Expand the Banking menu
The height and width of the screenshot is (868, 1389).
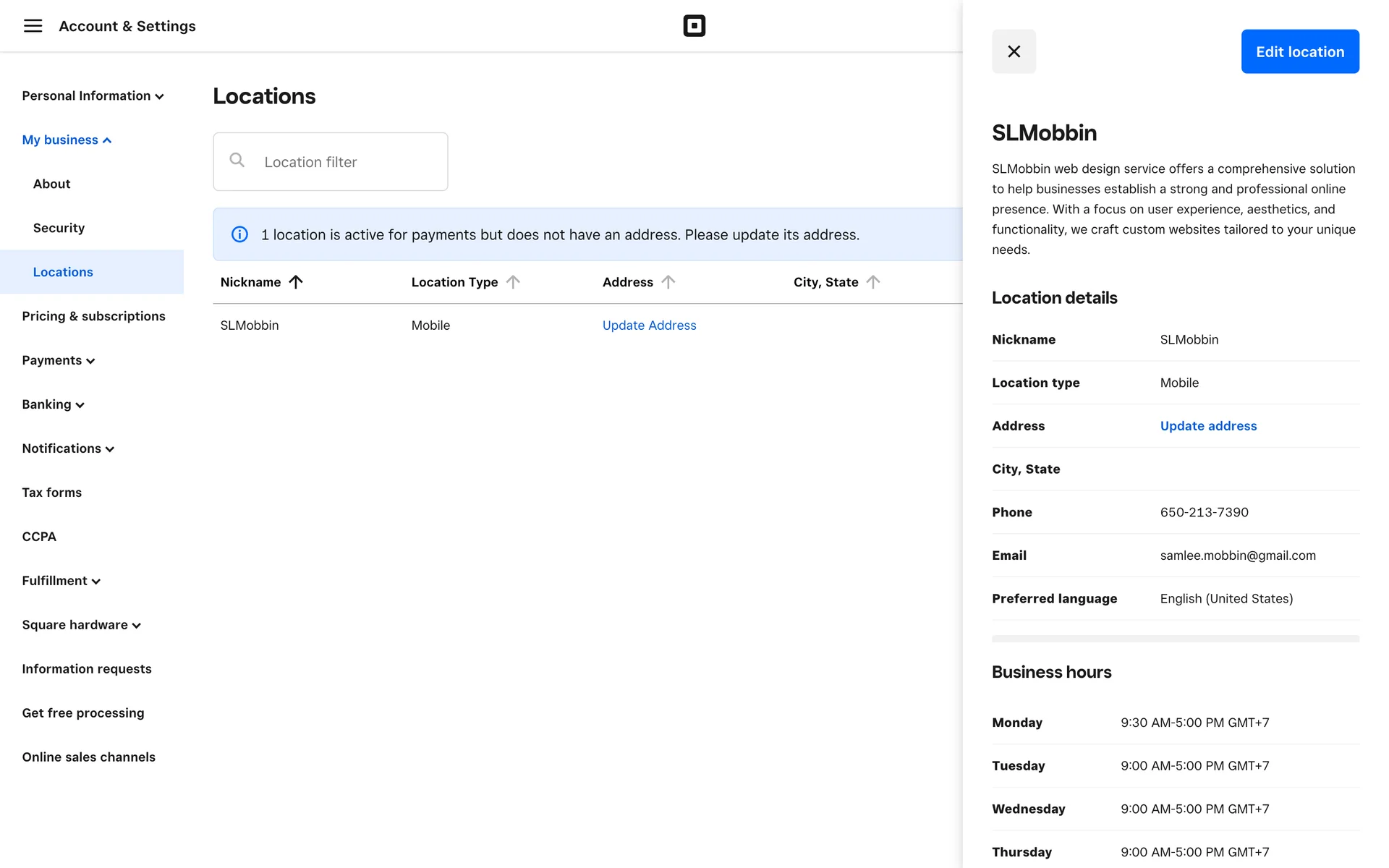pyautogui.click(x=53, y=404)
